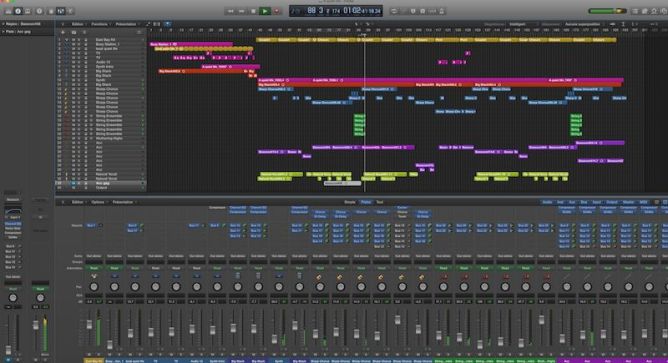Screen dimensions: 668x363
Task: Click the Tout mixer view button
Action: click(x=379, y=202)
